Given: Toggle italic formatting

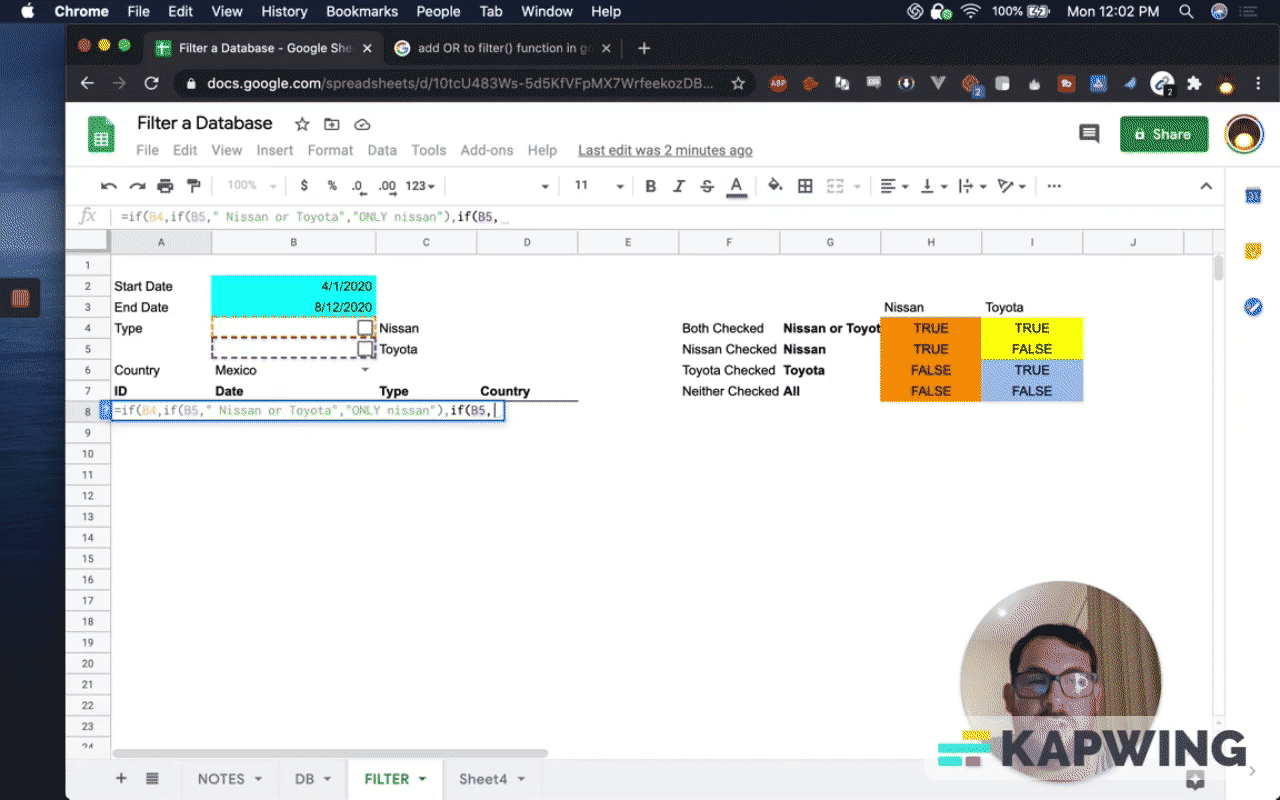Looking at the screenshot, I should click(x=679, y=186).
